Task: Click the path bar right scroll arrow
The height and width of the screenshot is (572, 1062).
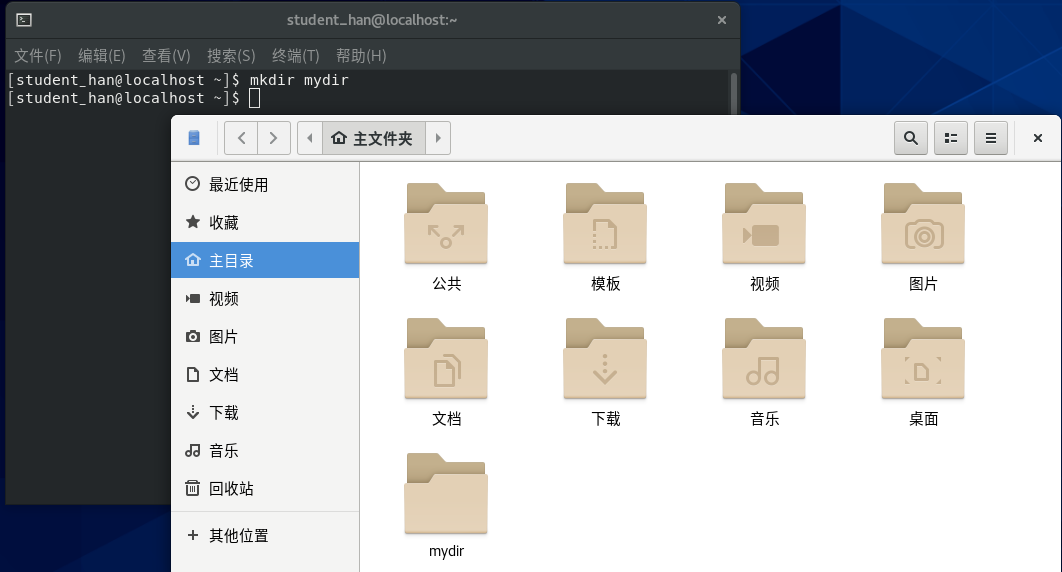Action: [438, 138]
